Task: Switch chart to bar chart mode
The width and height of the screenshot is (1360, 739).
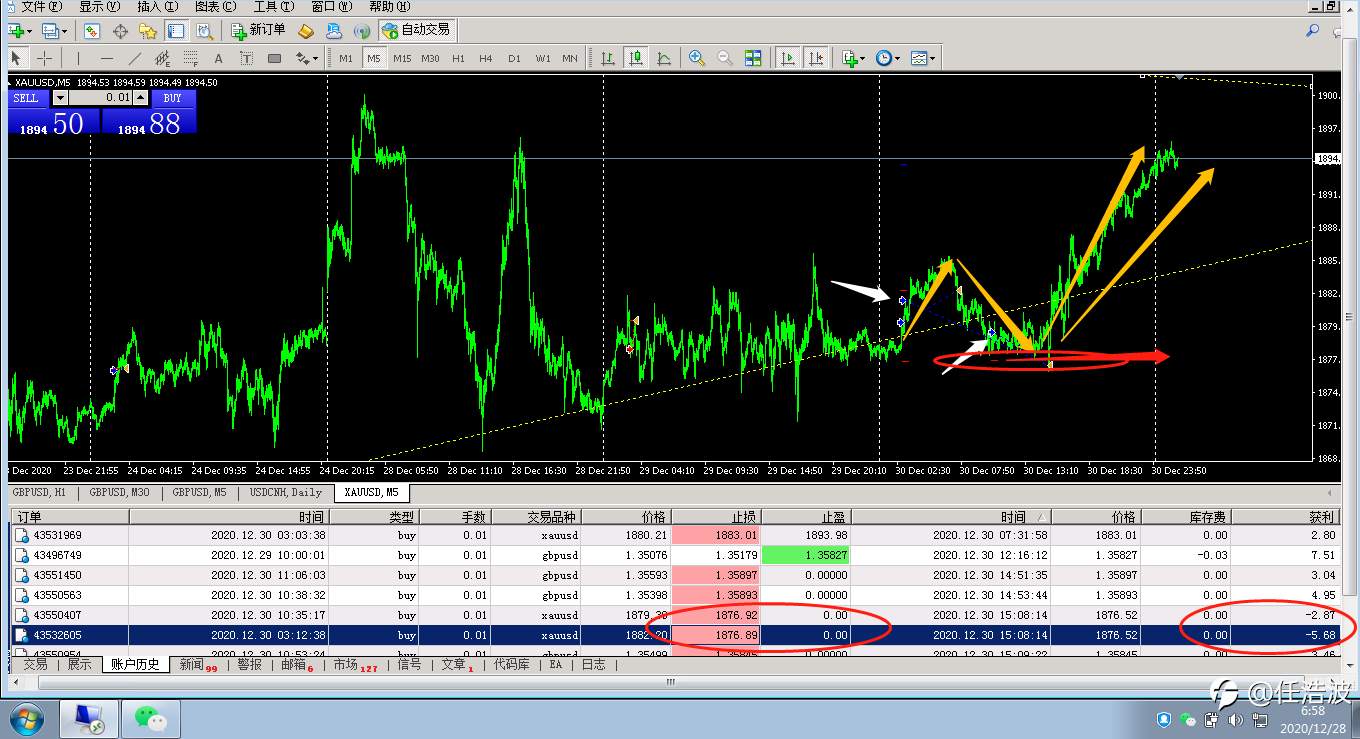Action: 608,58
